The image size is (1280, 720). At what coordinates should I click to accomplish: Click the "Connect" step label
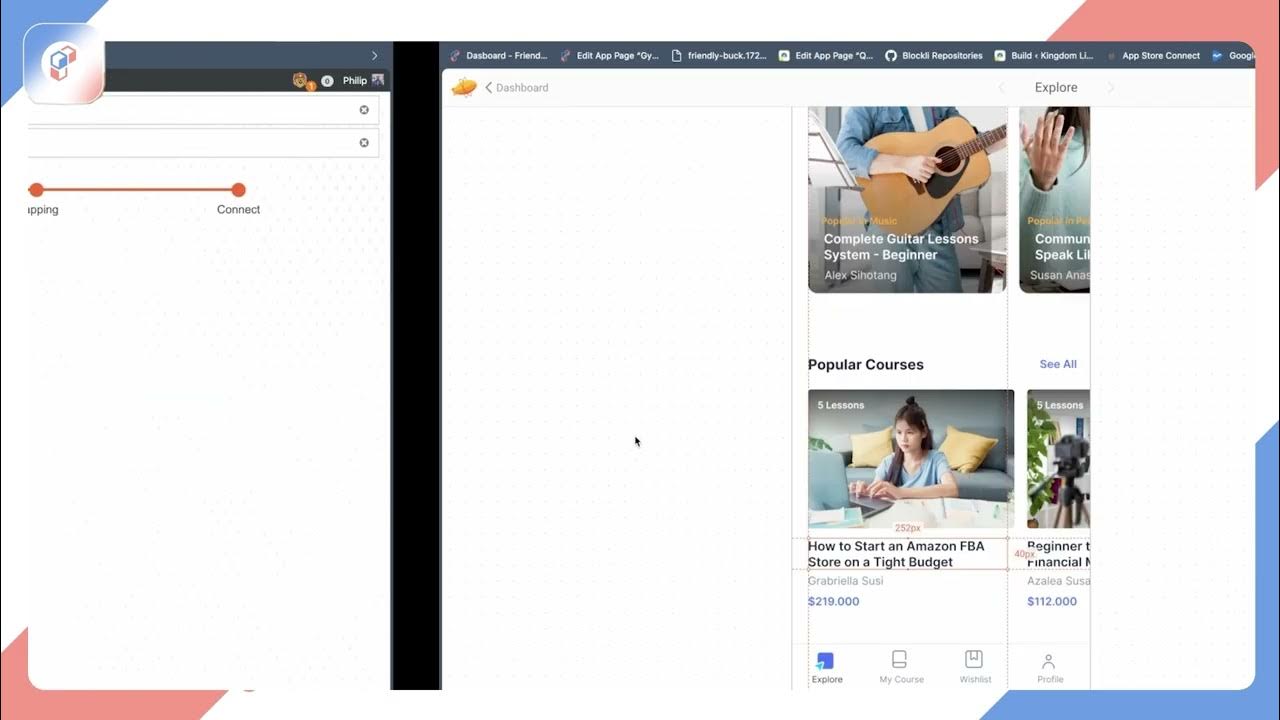point(238,210)
